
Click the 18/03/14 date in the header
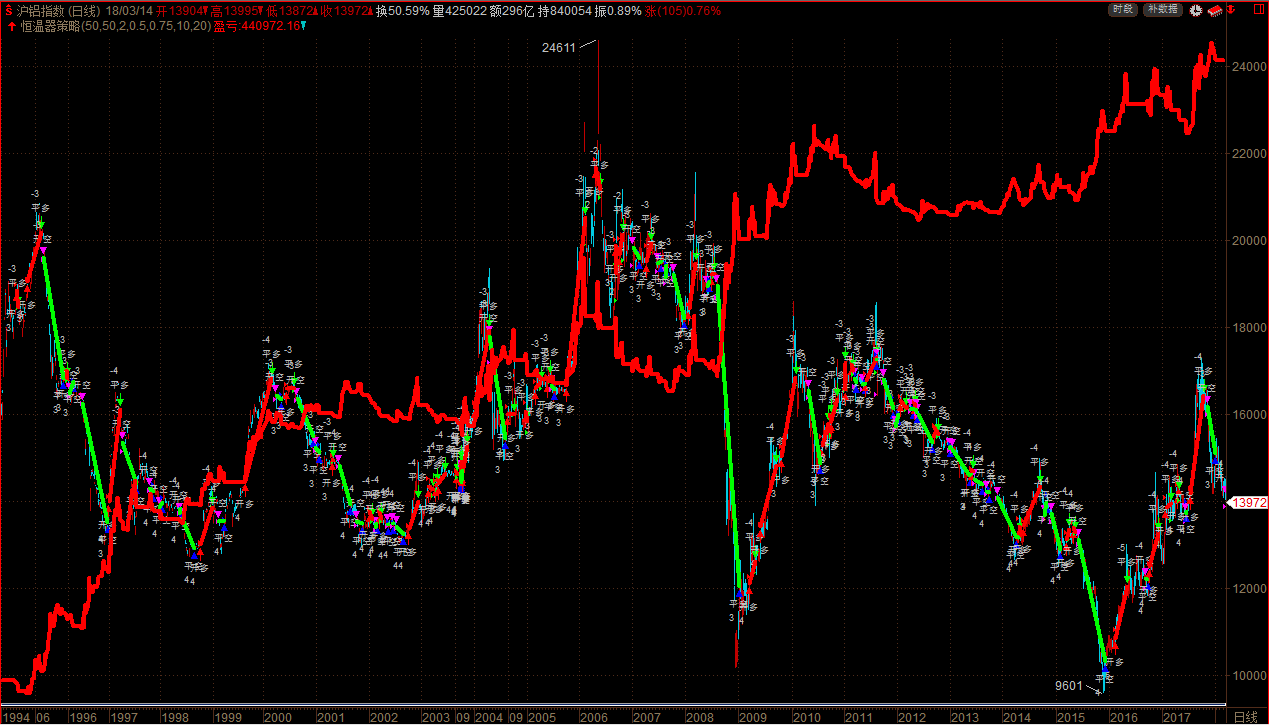click(x=129, y=10)
